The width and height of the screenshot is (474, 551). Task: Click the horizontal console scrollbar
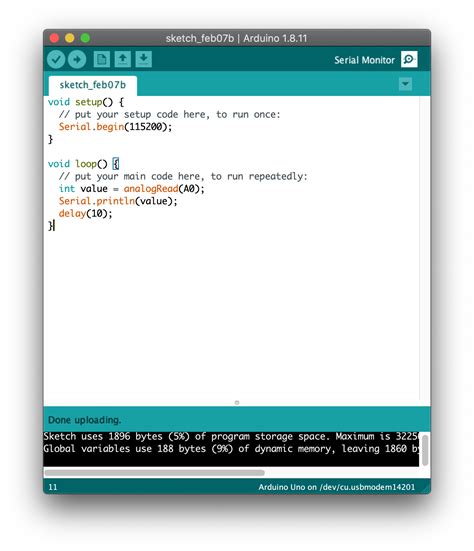(155, 473)
